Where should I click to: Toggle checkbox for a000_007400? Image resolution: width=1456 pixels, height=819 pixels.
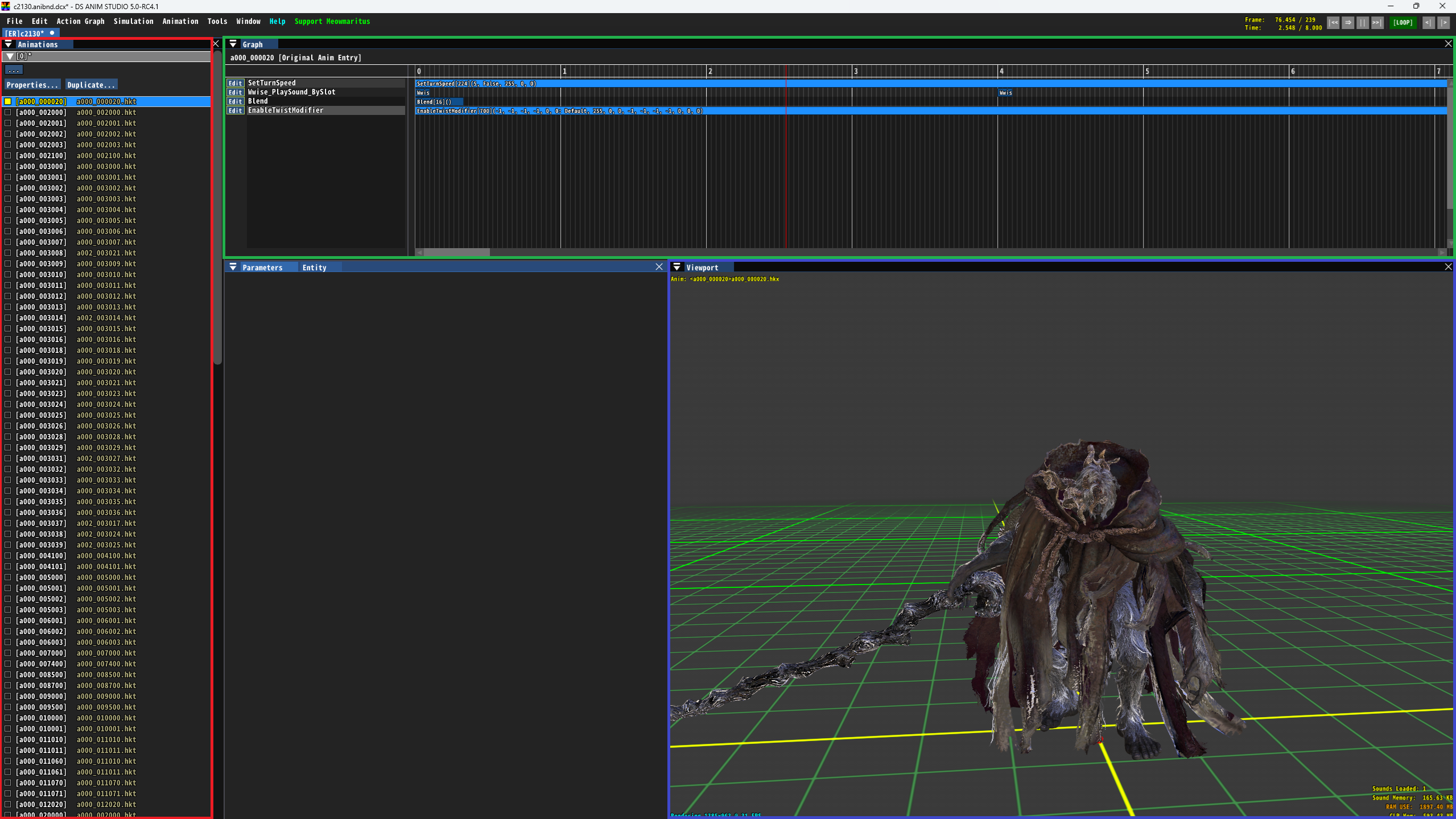click(8, 664)
